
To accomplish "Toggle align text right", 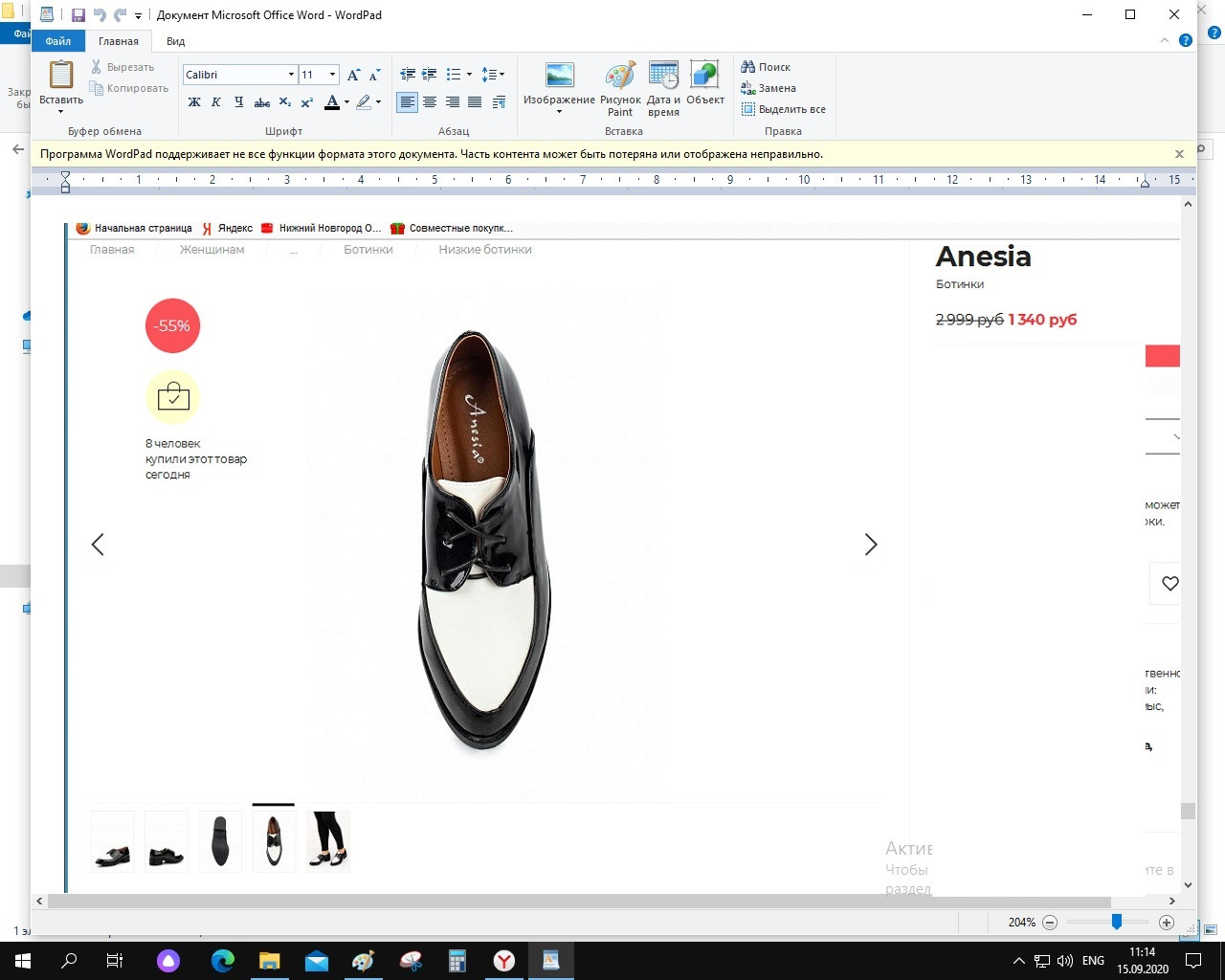I will [x=453, y=102].
